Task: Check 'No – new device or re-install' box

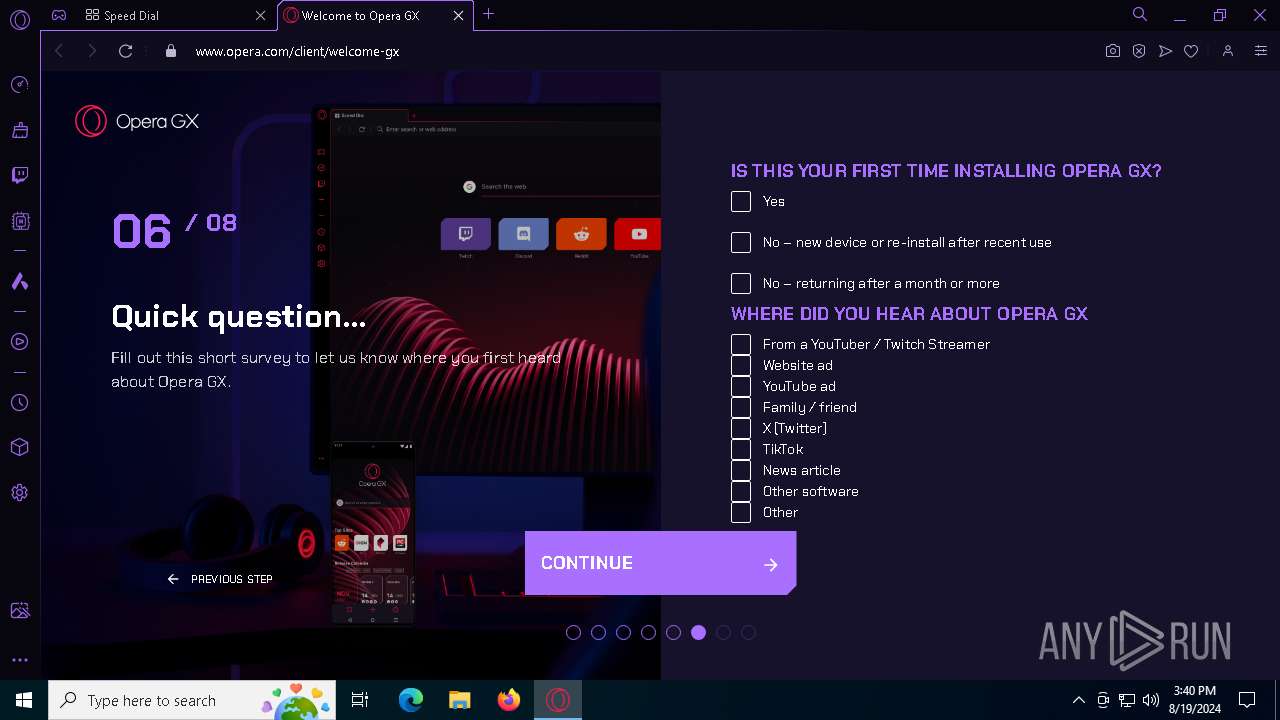Action: point(741,243)
